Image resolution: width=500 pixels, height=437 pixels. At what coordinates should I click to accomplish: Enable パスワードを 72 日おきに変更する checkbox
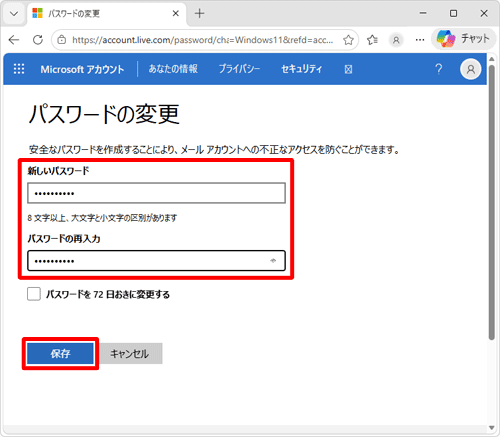pos(34,294)
